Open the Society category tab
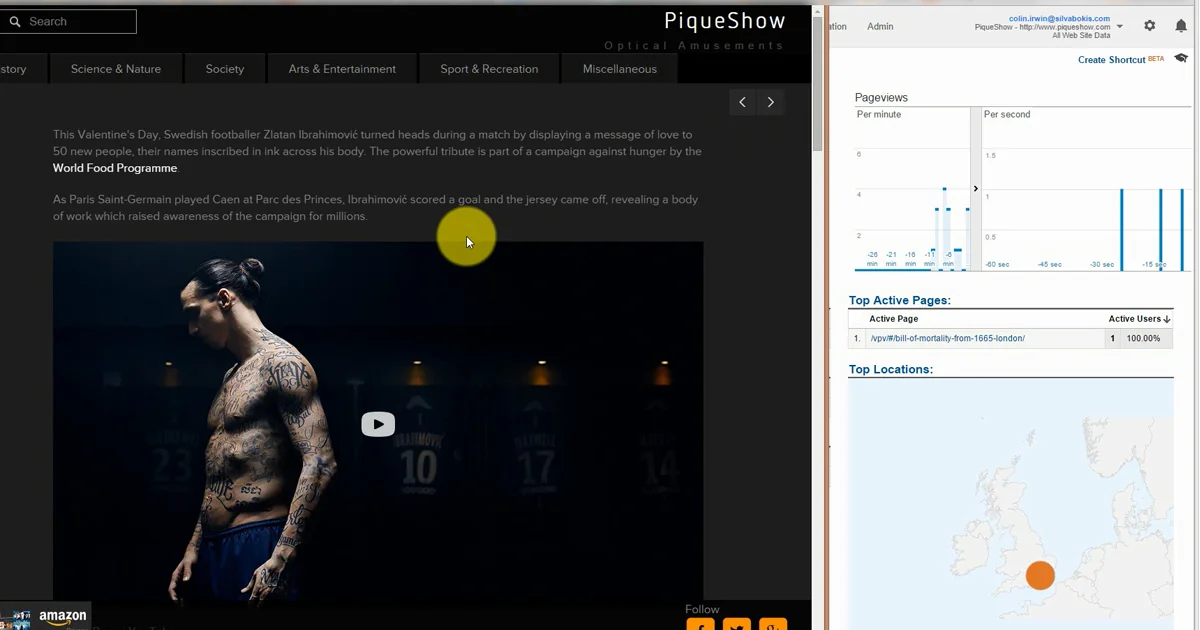The height and width of the screenshot is (630, 1200). [x=225, y=69]
